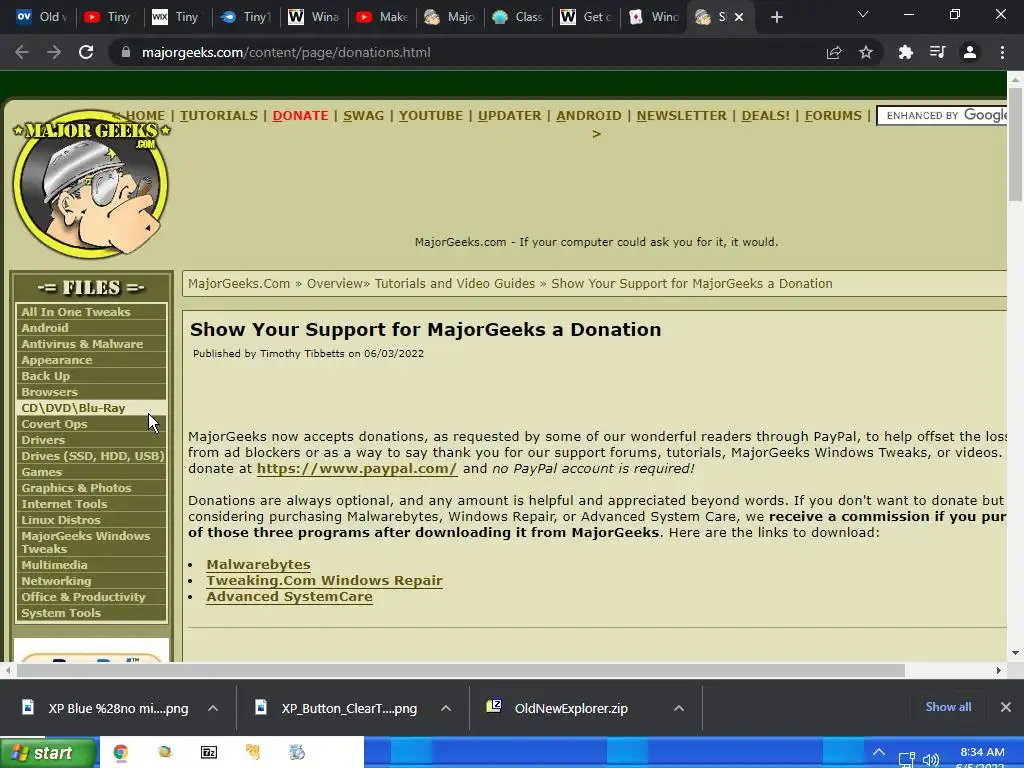Click Show all downloads
This screenshot has height=768, width=1024.
948,707
